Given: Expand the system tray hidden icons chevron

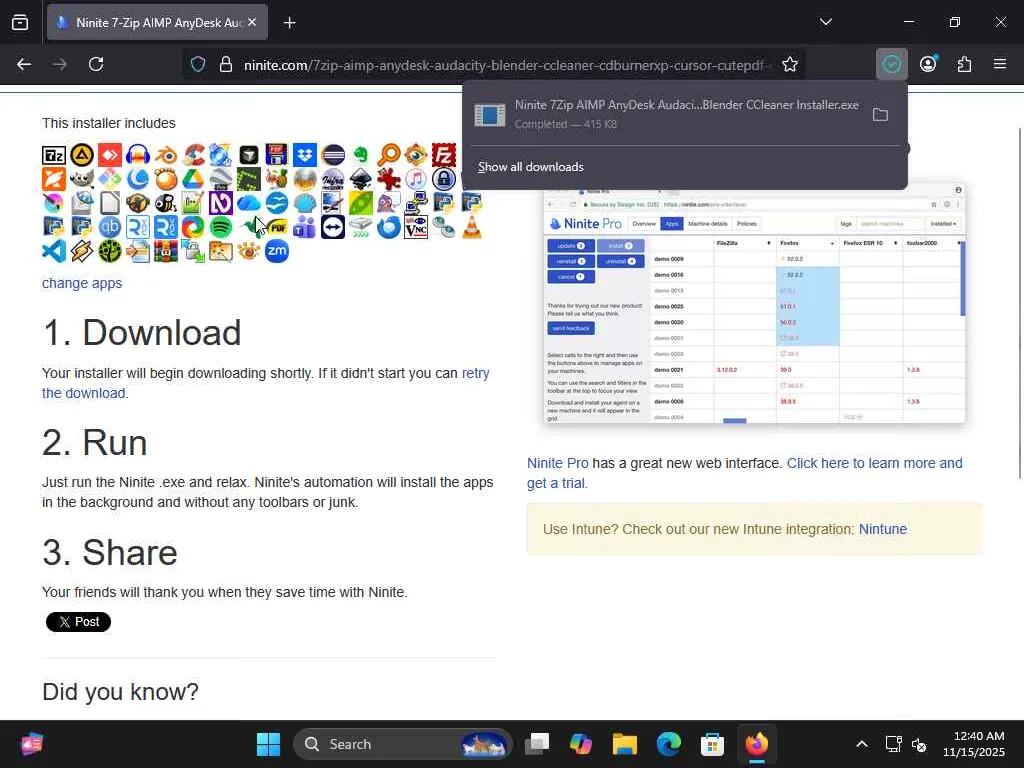Looking at the screenshot, I should coord(862,744).
